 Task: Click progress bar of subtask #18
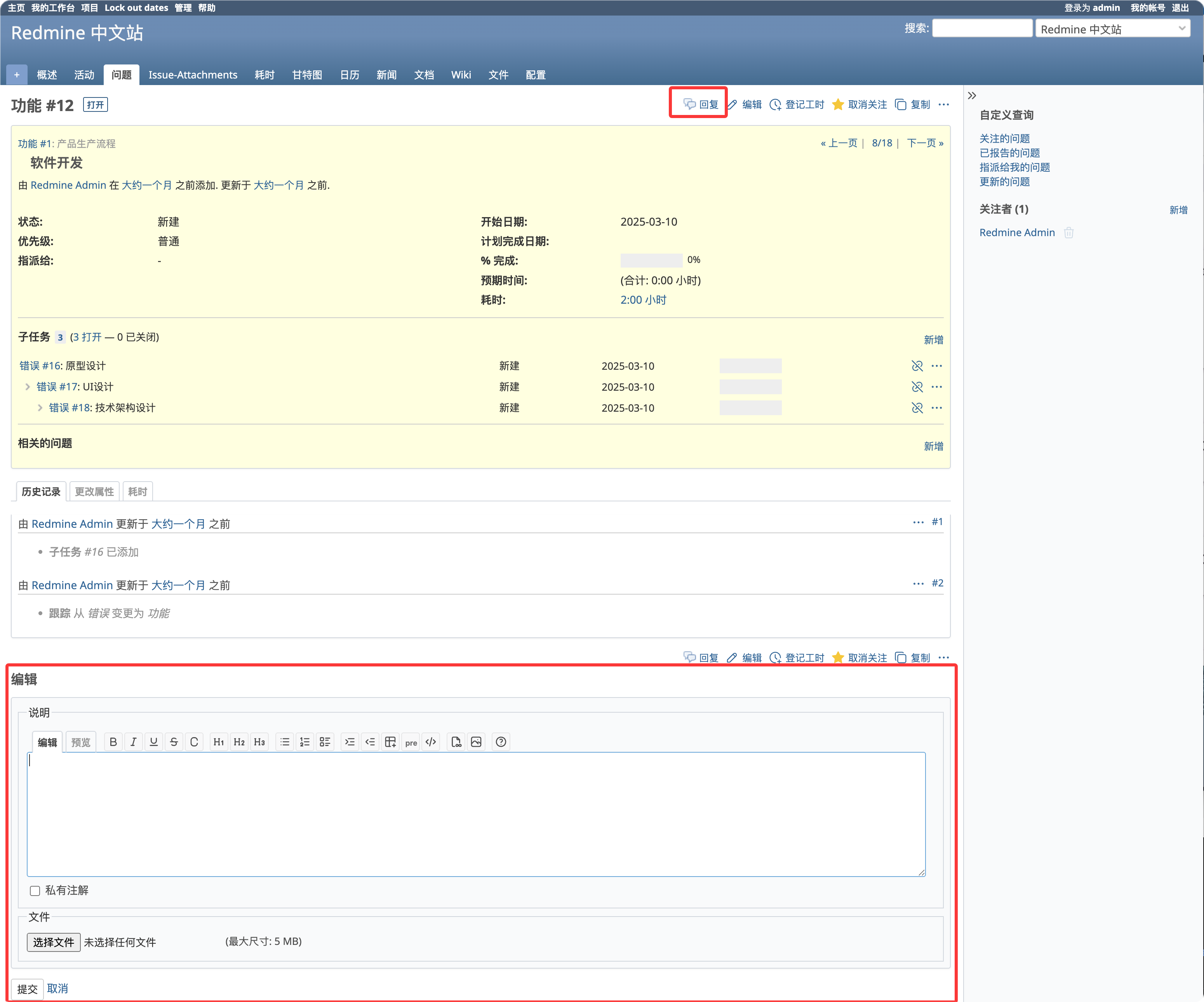[750, 407]
